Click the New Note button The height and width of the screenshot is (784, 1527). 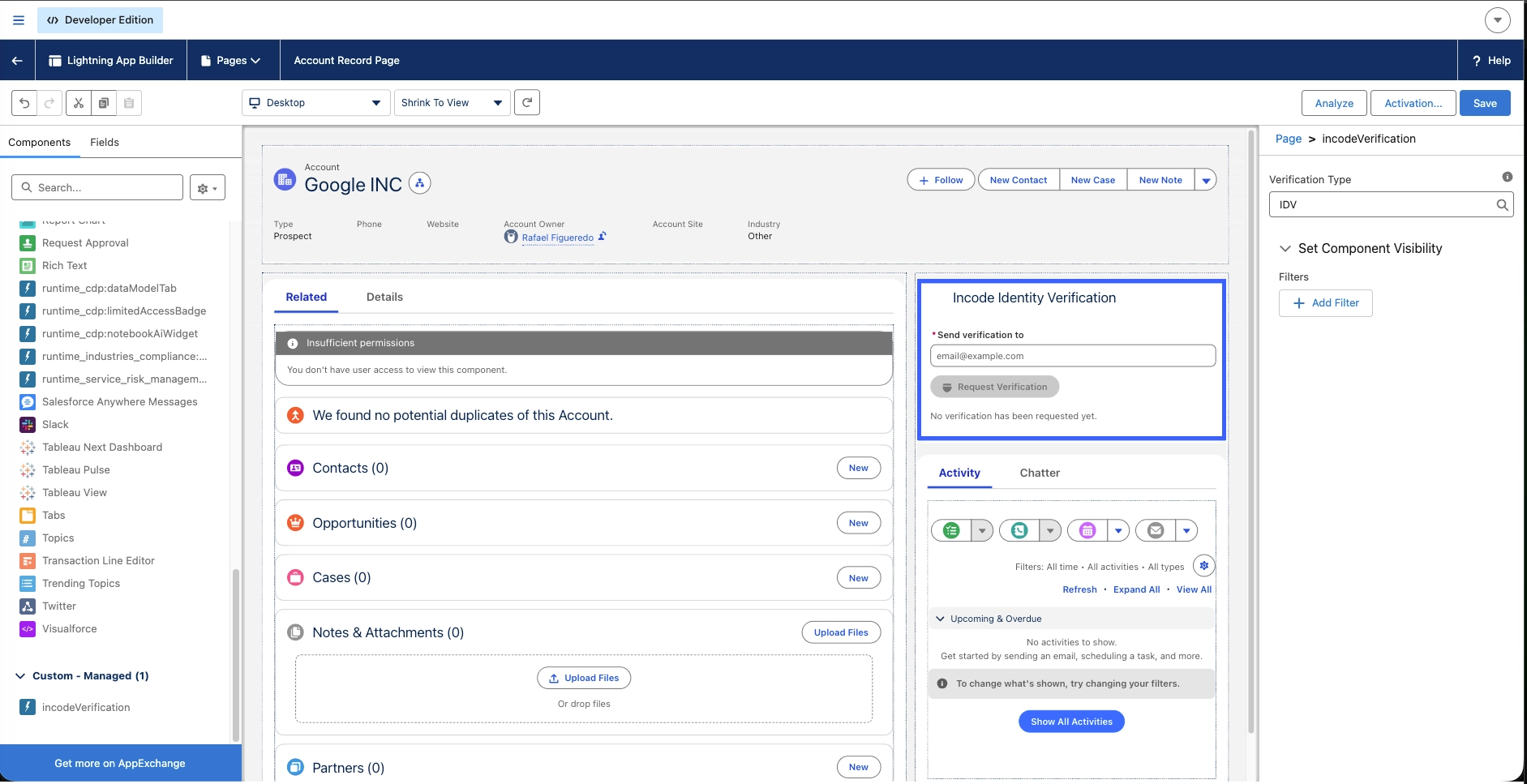pyautogui.click(x=1160, y=180)
